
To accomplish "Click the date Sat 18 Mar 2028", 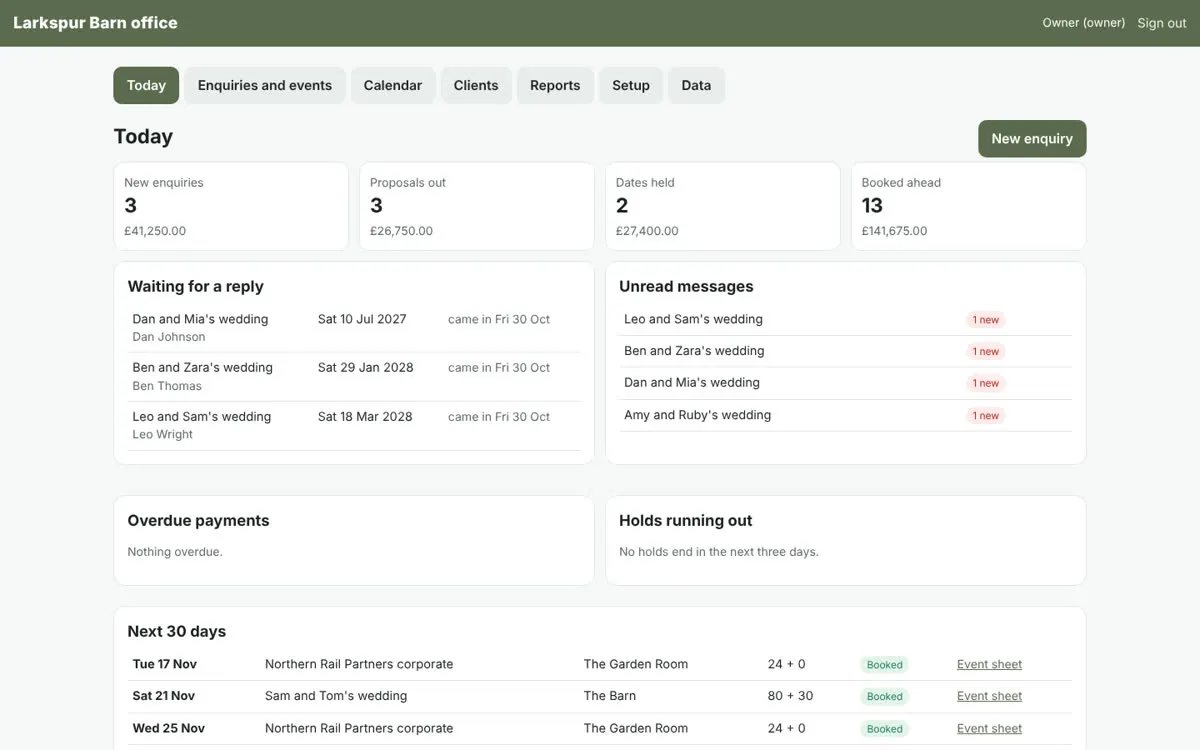I will pyautogui.click(x=365, y=416).
